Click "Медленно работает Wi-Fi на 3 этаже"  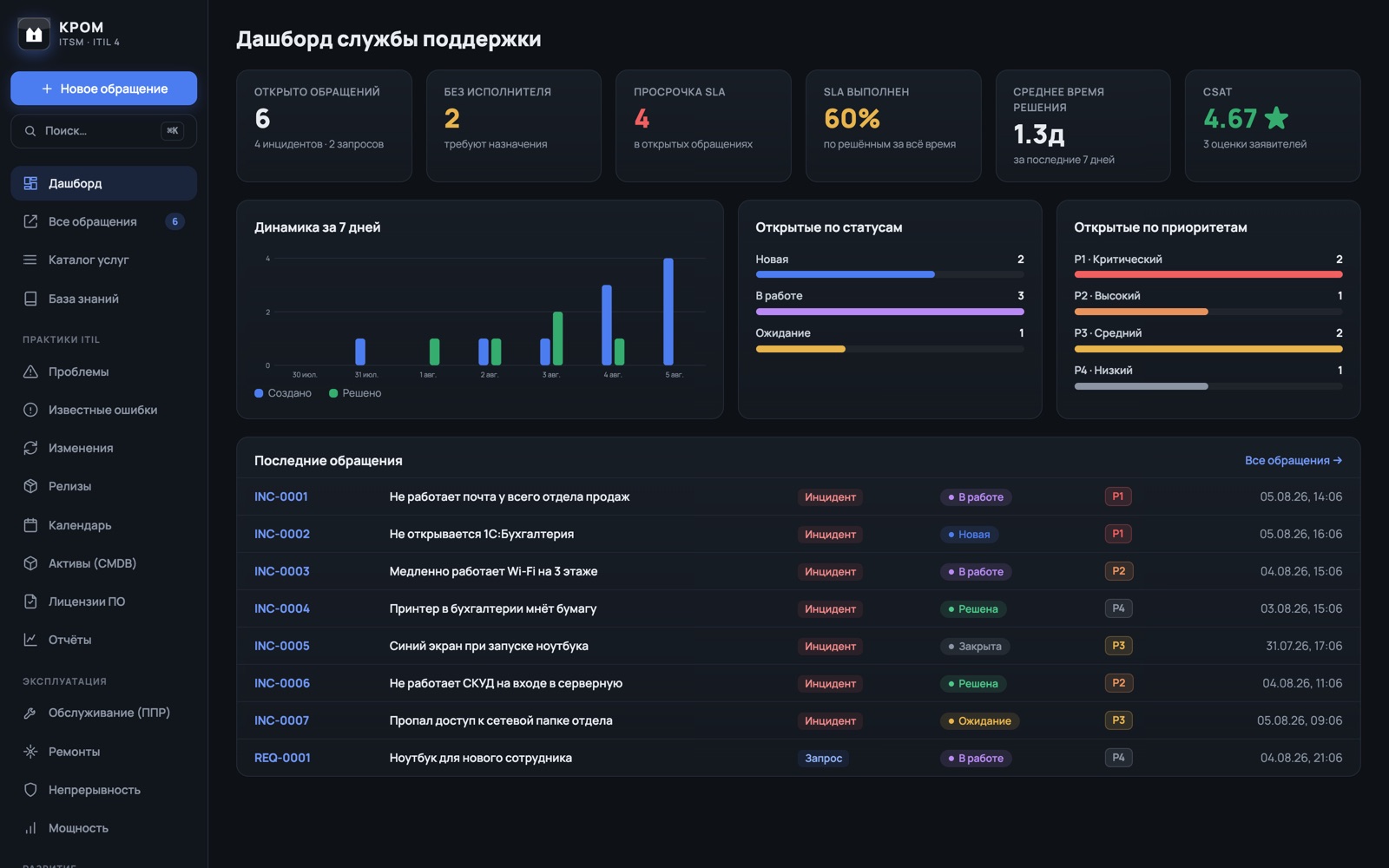[x=493, y=571]
